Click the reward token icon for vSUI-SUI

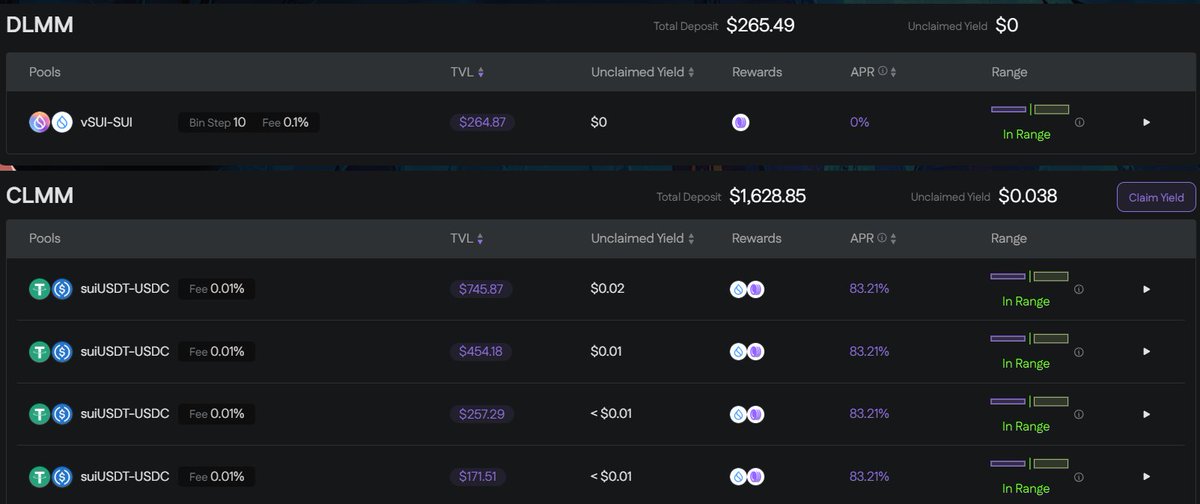point(741,123)
